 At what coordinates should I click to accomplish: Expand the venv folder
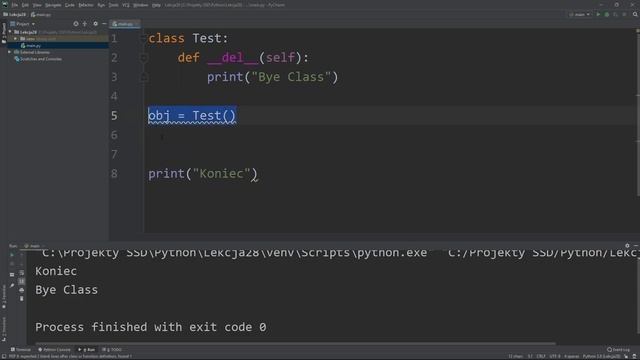coord(16,39)
